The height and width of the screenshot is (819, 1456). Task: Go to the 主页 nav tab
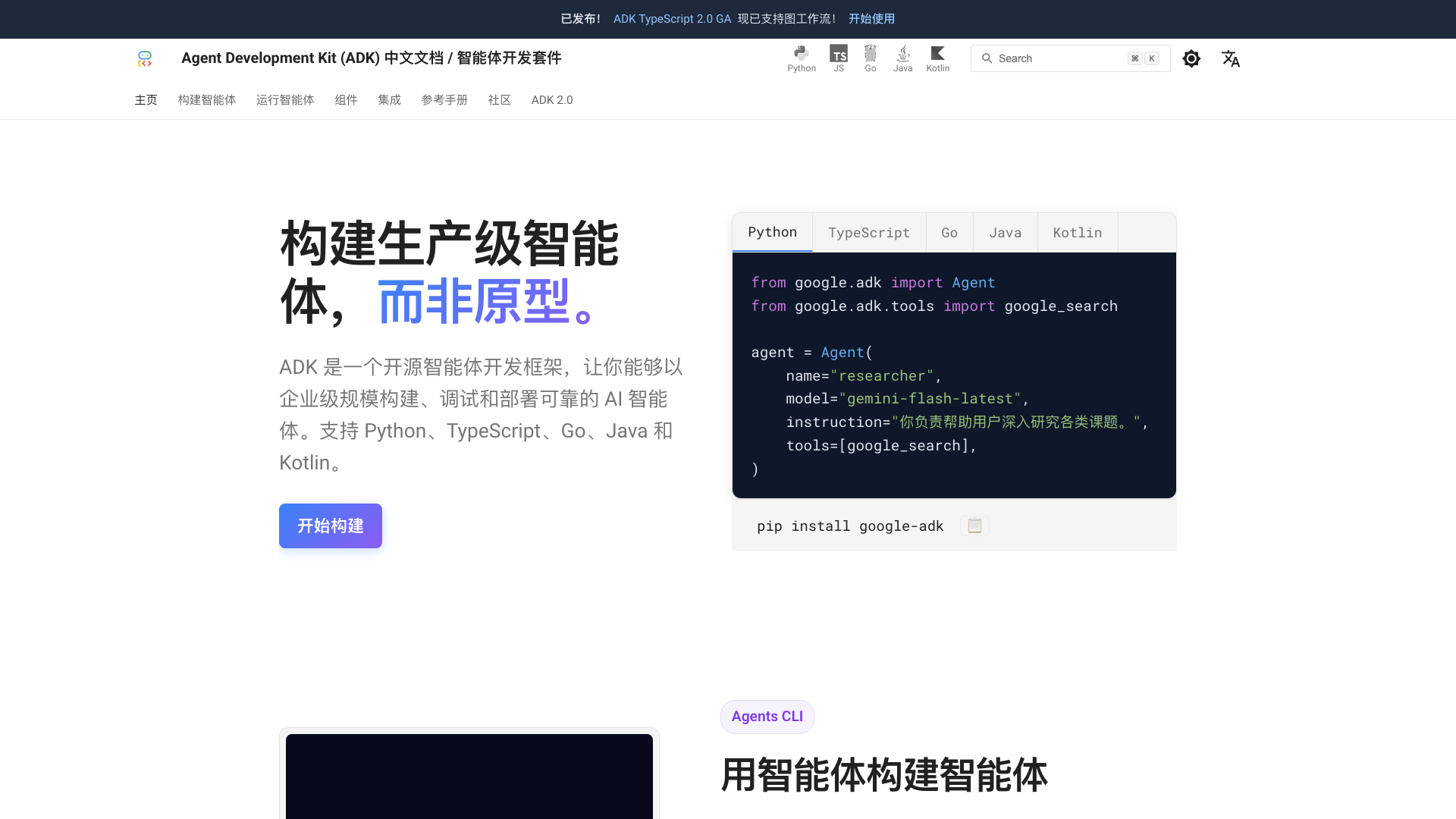point(146,100)
